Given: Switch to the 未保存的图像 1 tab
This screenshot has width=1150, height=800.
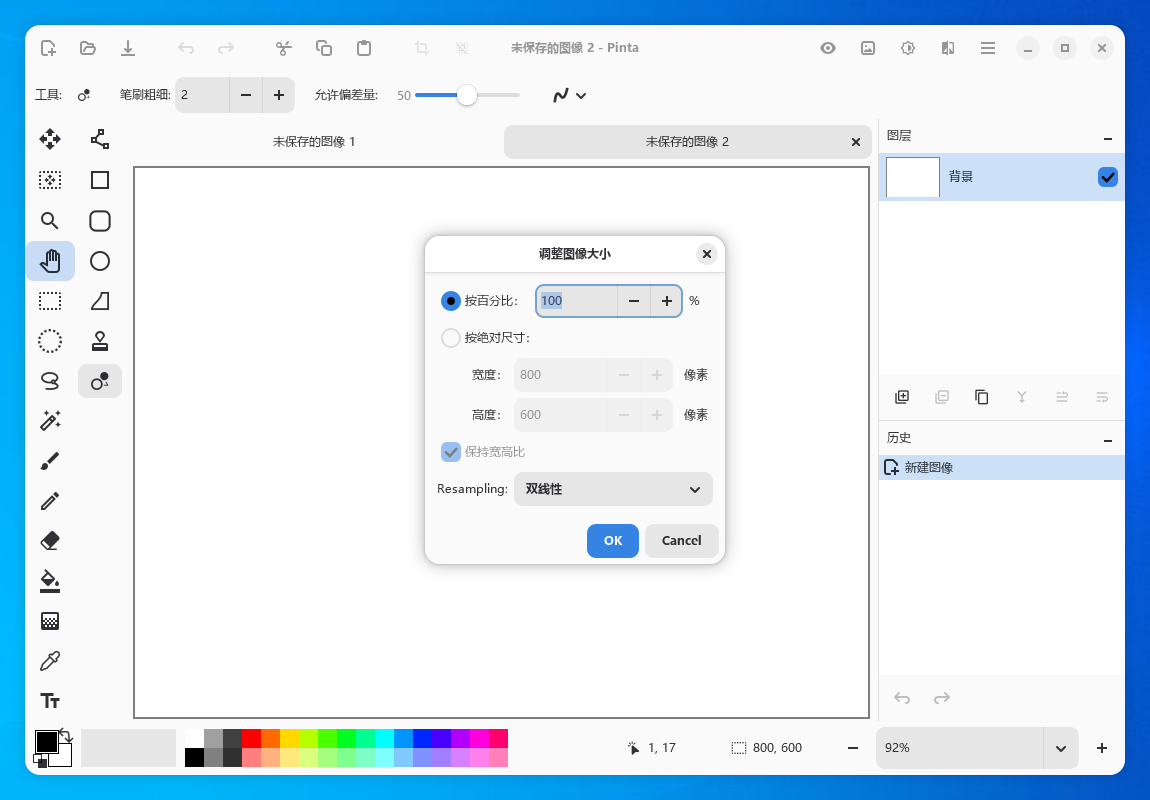Looking at the screenshot, I should click(314, 142).
